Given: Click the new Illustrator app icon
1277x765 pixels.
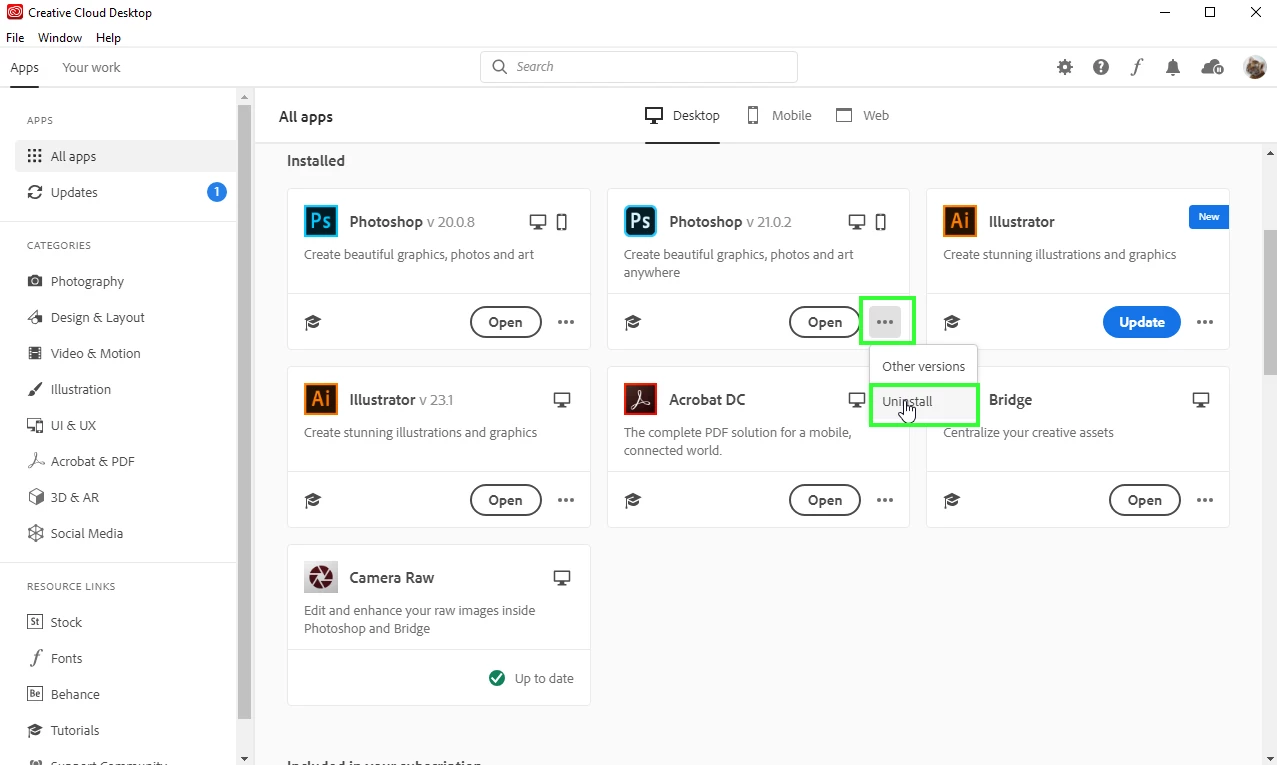Looking at the screenshot, I should pyautogui.click(x=960, y=221).
